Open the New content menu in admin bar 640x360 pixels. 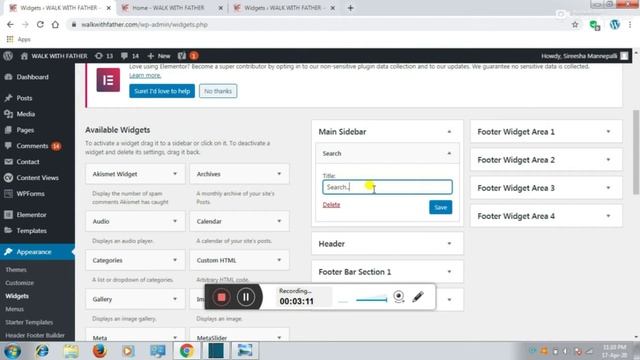pyautogui.click(x=159, y=56)
